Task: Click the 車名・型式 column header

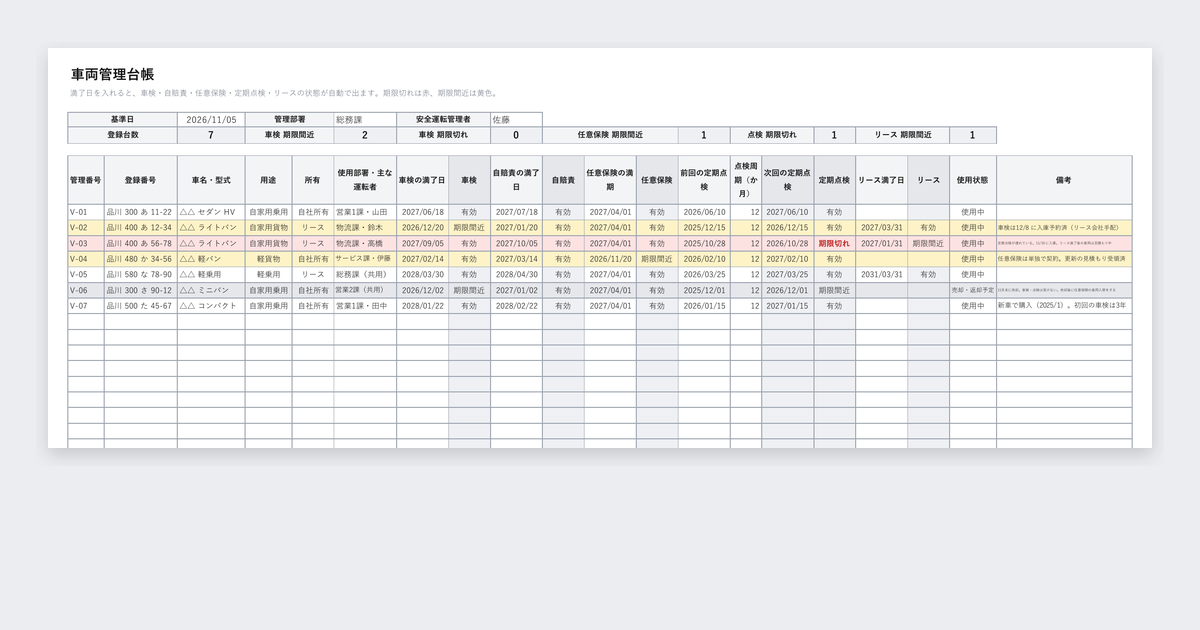Action: click(x=211, y=180)
